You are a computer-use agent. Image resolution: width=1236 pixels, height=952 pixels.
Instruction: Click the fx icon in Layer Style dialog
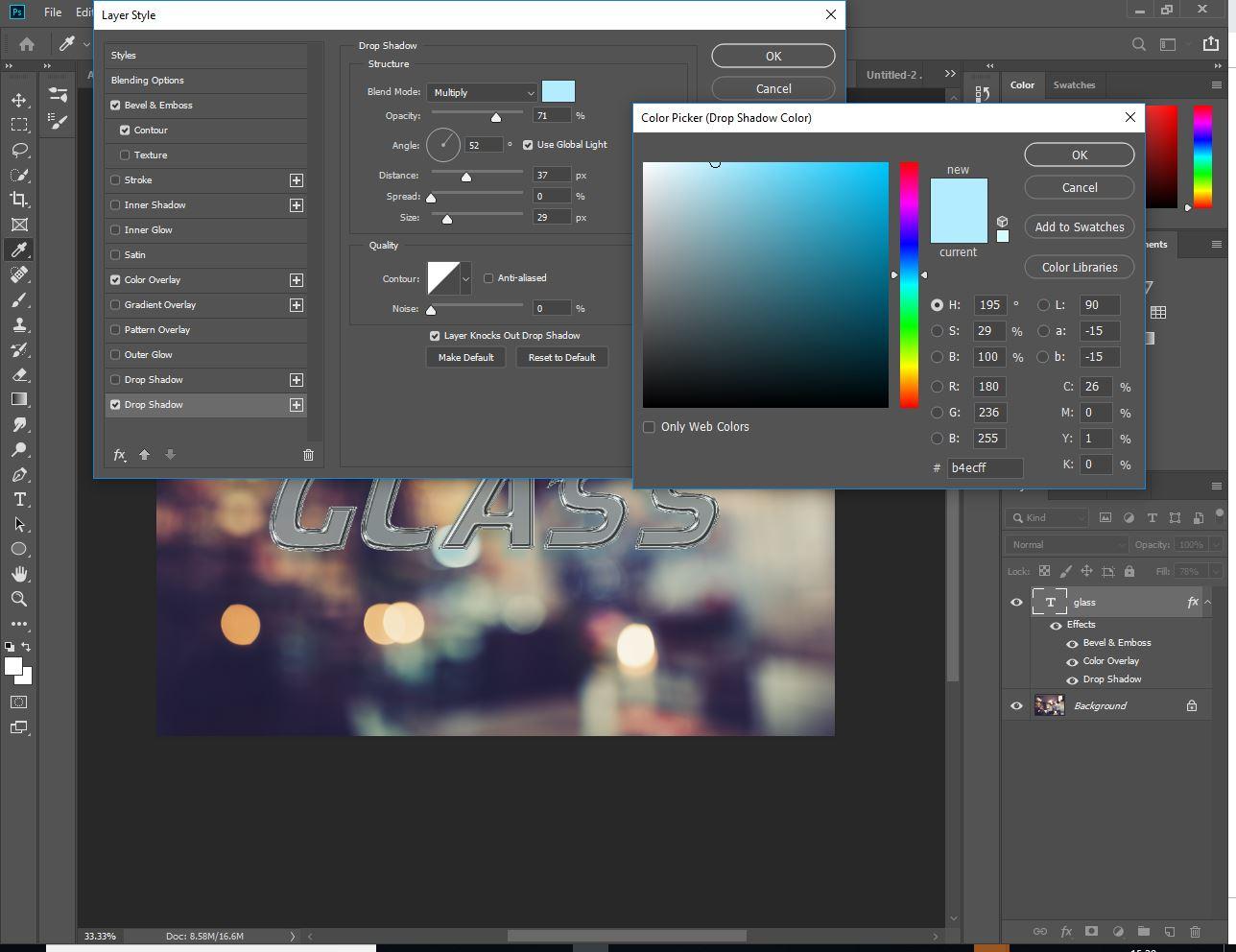point(120,455)
